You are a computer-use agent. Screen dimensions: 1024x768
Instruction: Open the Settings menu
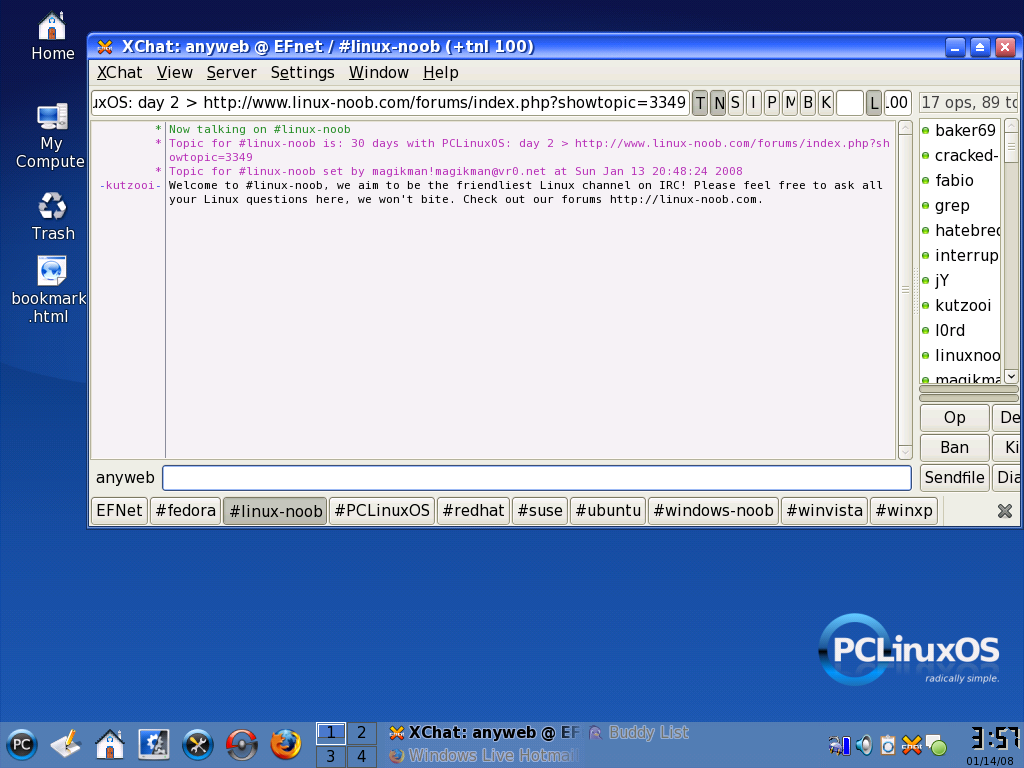[302, 72]
